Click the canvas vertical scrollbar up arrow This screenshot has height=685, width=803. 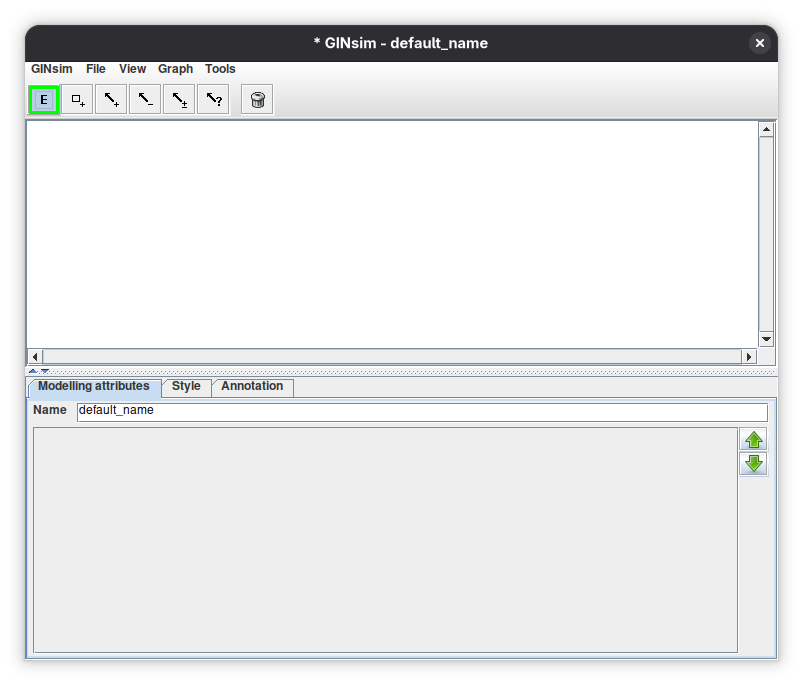pos(766,130)
